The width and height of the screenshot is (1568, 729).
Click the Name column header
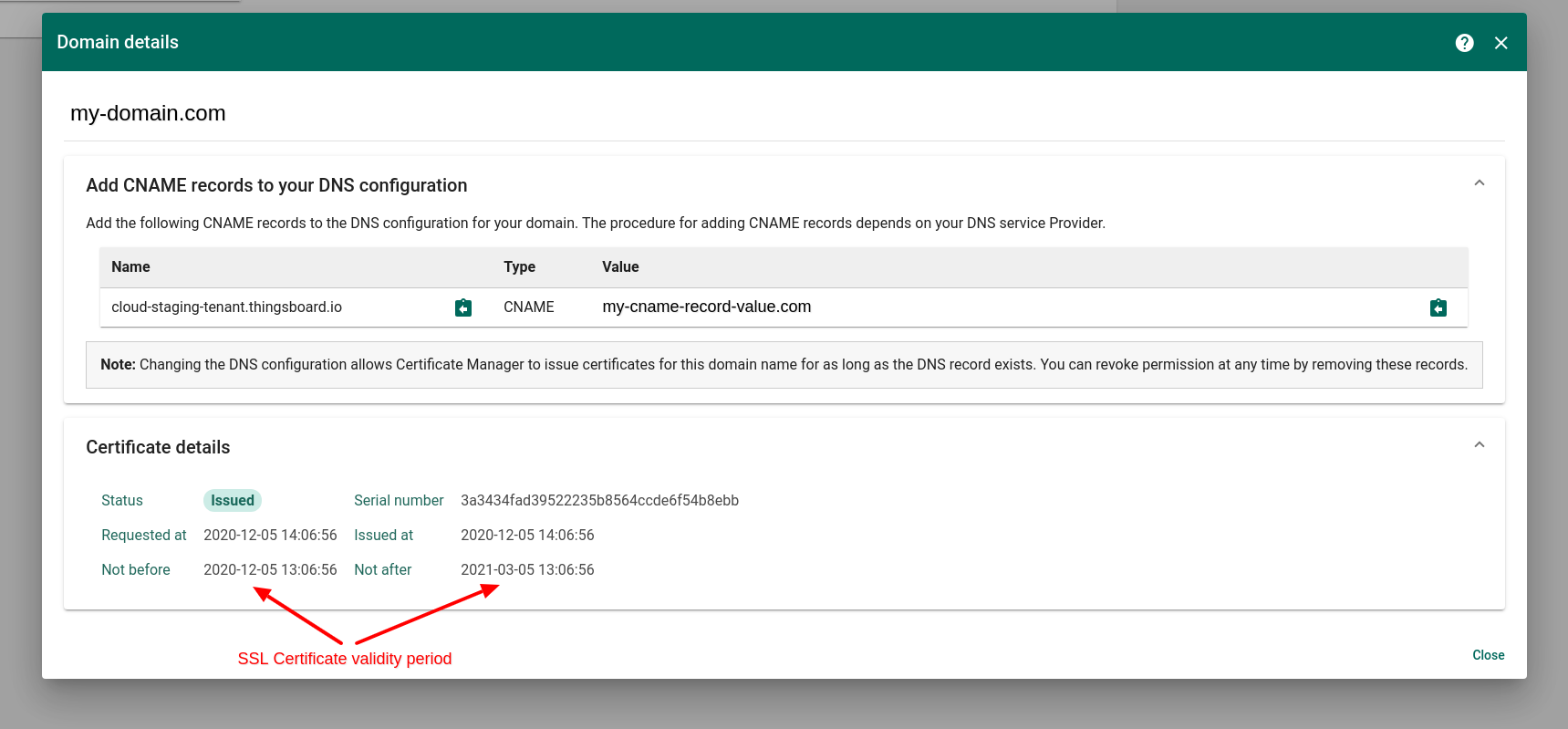(x=130, y=267)
